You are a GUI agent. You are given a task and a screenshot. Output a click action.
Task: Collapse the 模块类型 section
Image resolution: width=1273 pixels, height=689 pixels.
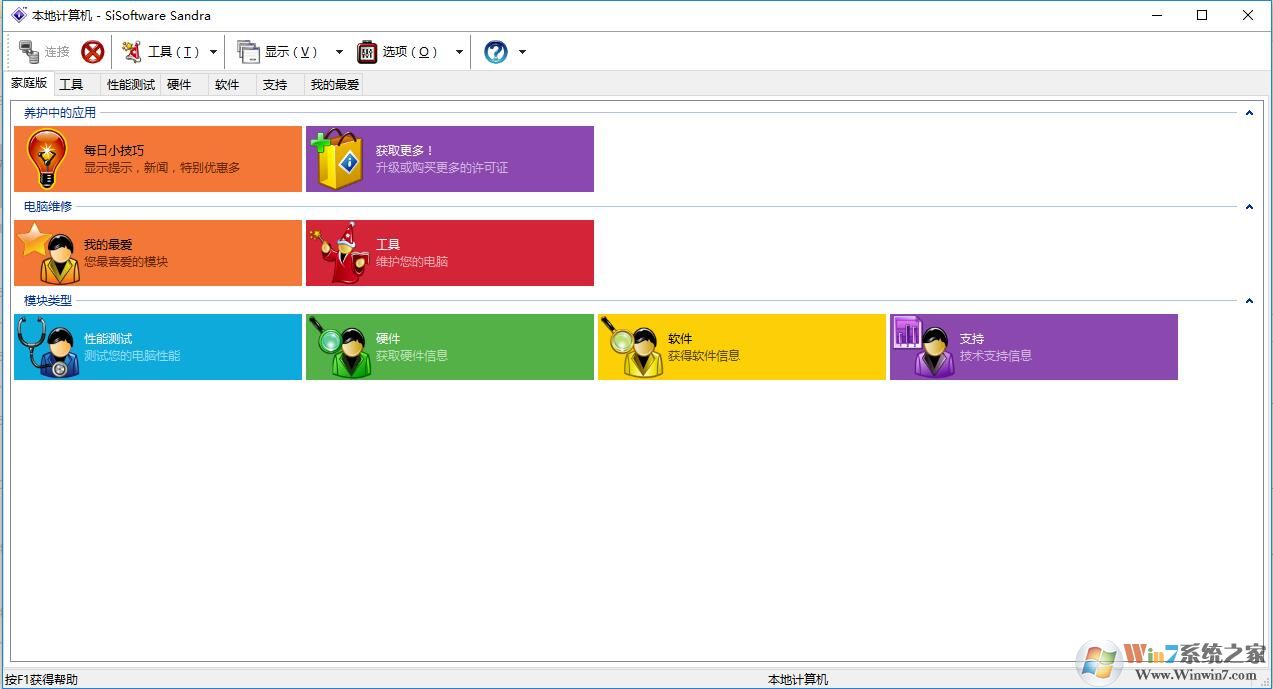1248,300
